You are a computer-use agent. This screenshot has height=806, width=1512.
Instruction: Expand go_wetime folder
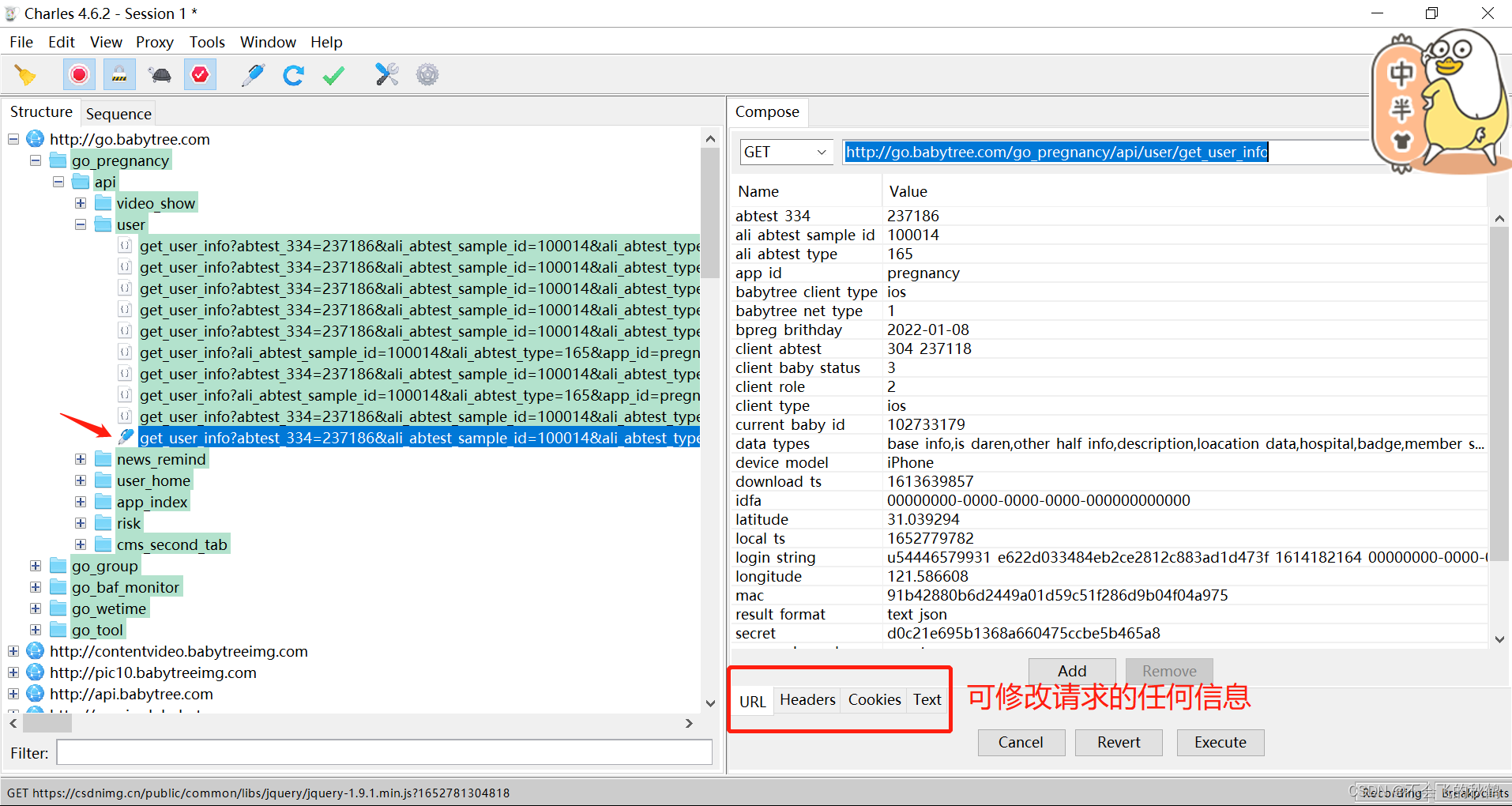coord(36,608)
